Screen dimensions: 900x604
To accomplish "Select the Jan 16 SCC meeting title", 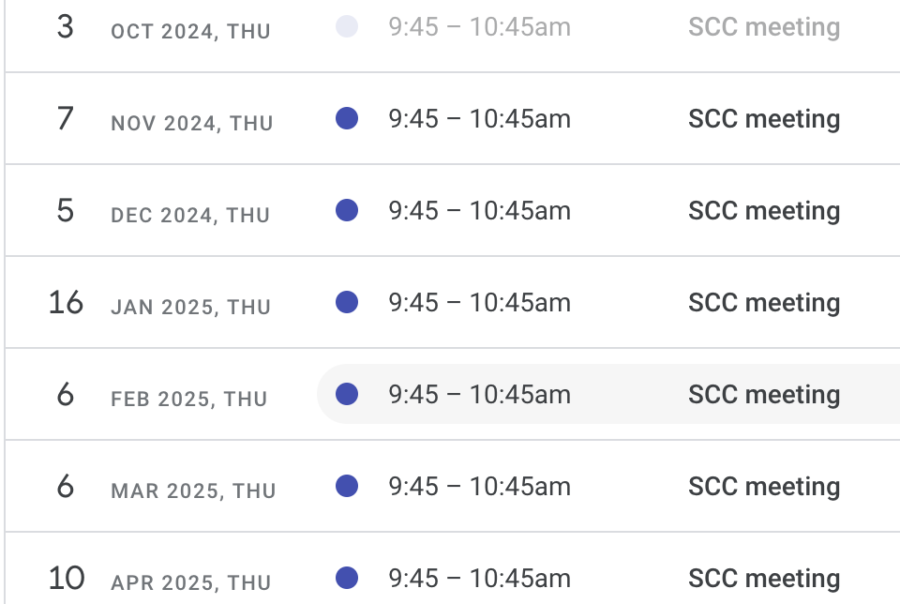I will (764, 303).
